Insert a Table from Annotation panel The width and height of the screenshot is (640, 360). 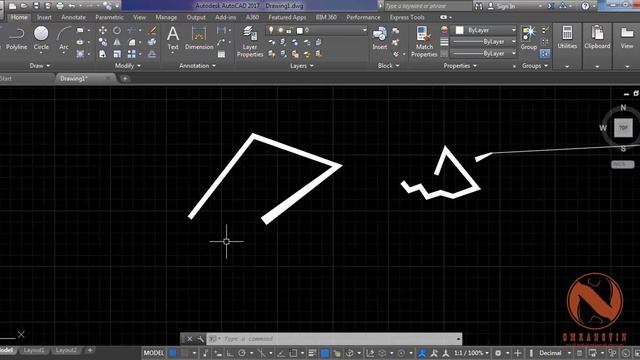coord(221,54)
